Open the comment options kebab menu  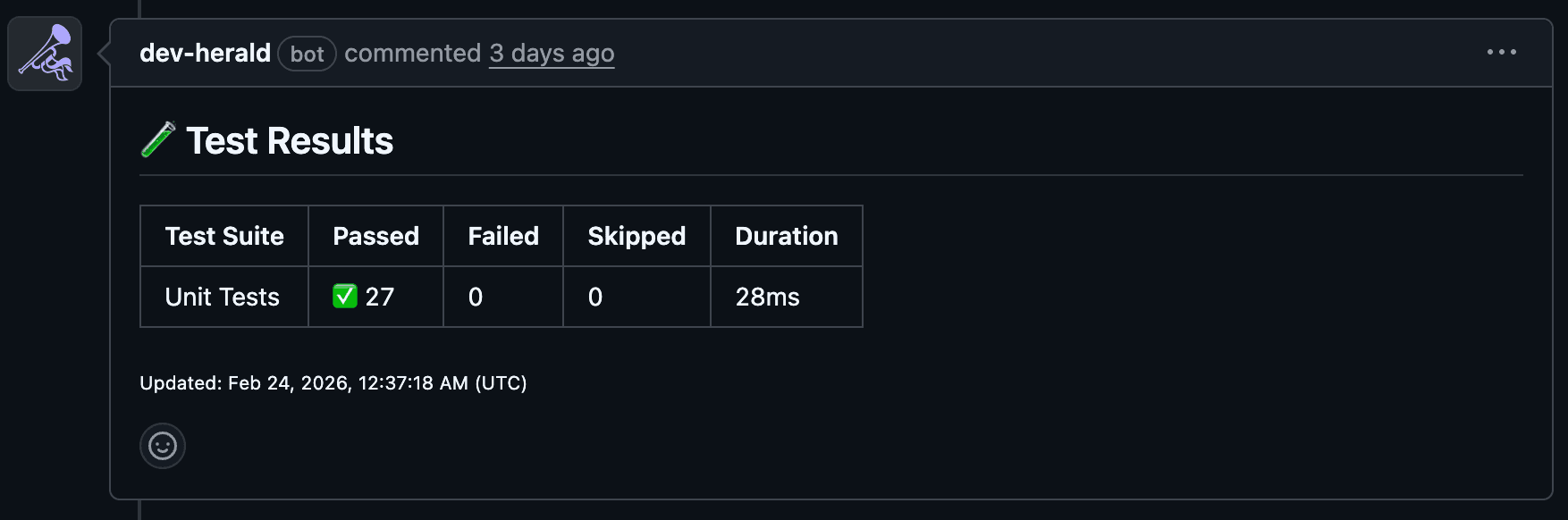pyautogui.click(x=1502, y=52)
